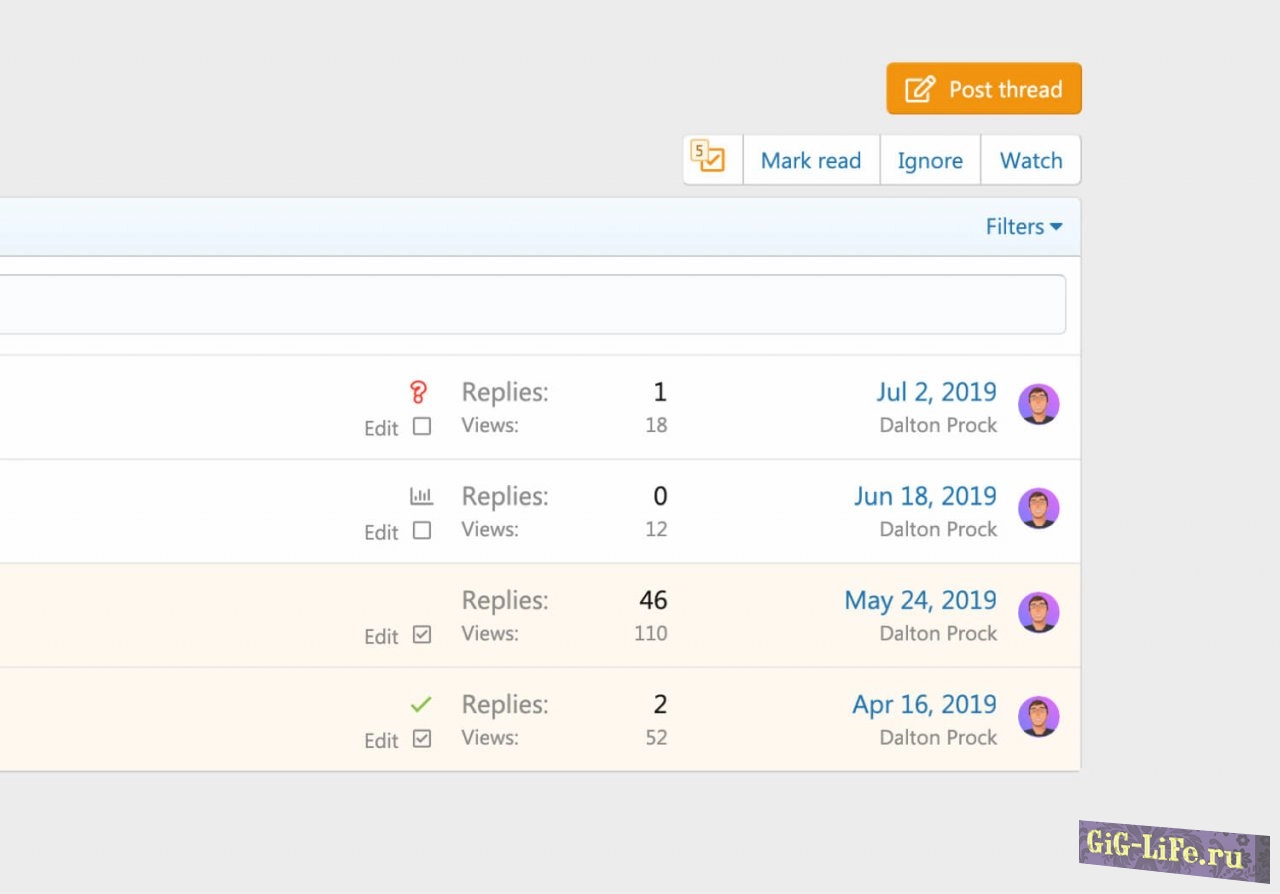
Task: Click the Ignore forum button
Action: pyautogui.click(x=930, y=161)
